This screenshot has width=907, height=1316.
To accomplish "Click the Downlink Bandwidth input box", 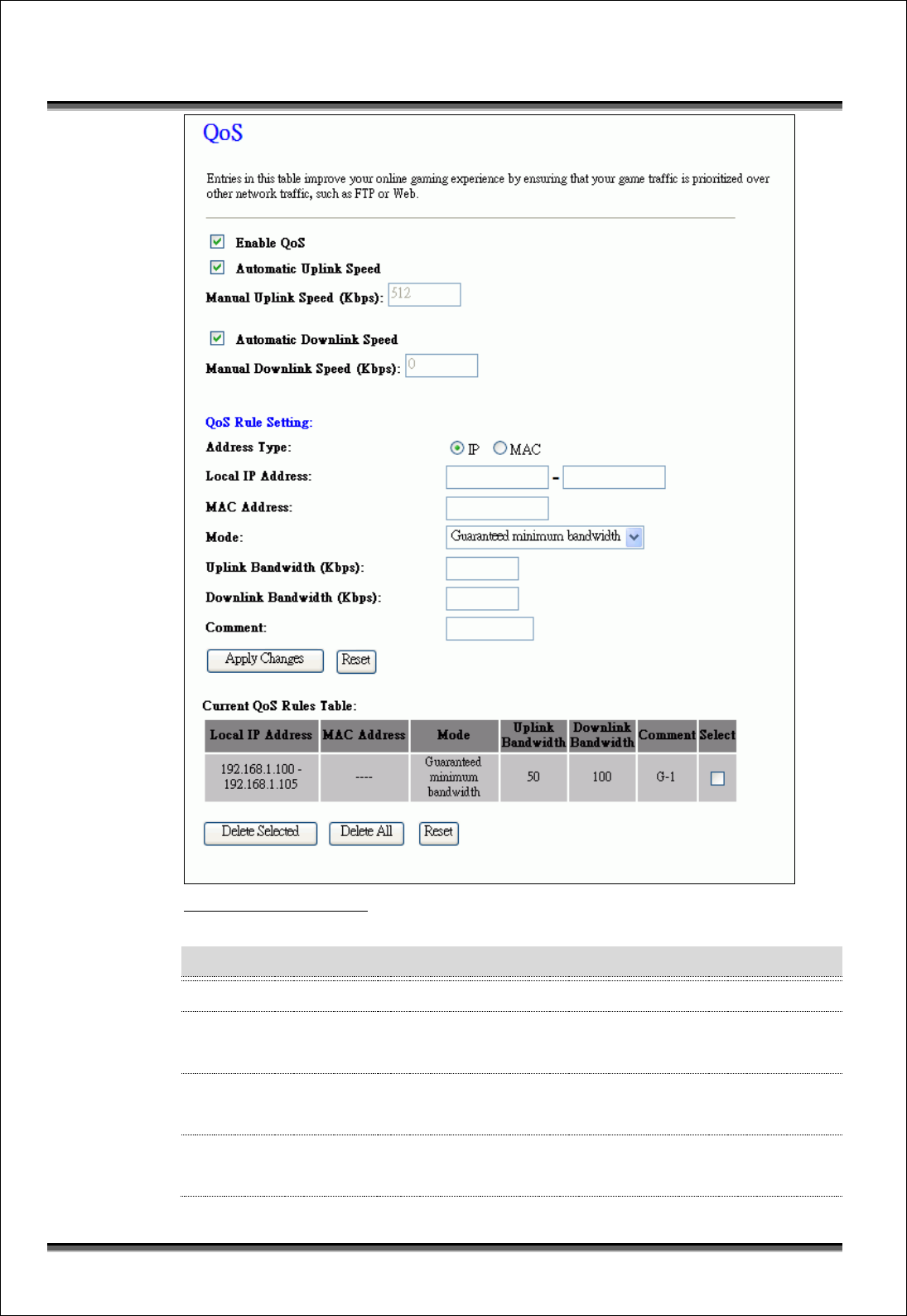I will click(x=482, y=598).
